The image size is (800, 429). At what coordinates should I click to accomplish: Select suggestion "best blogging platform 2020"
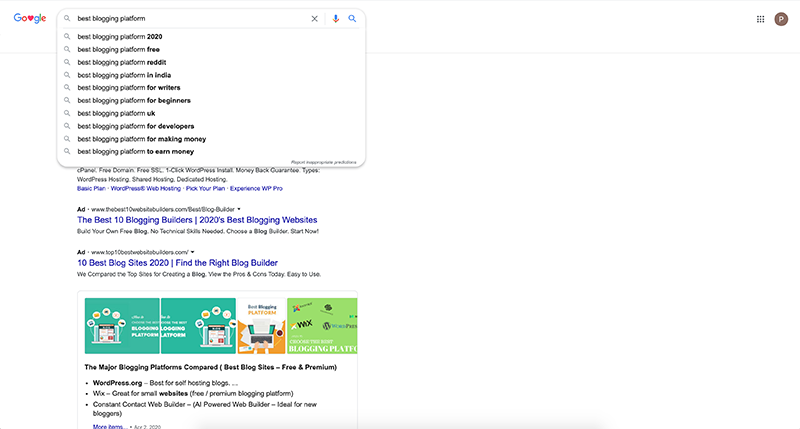(211, 37)
